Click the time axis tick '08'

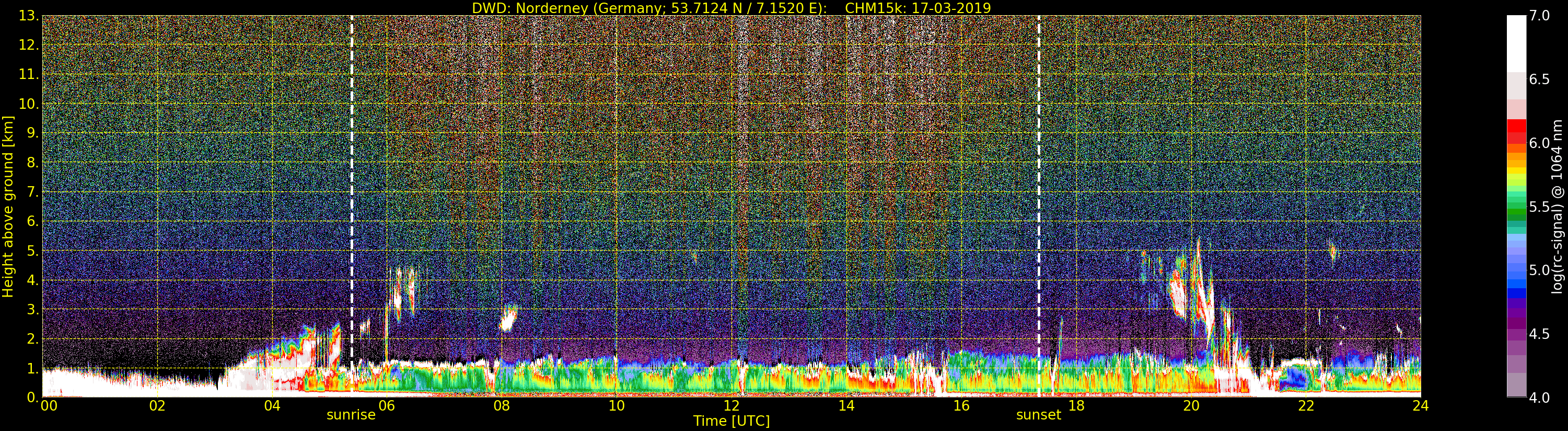[x=502, y=406]
